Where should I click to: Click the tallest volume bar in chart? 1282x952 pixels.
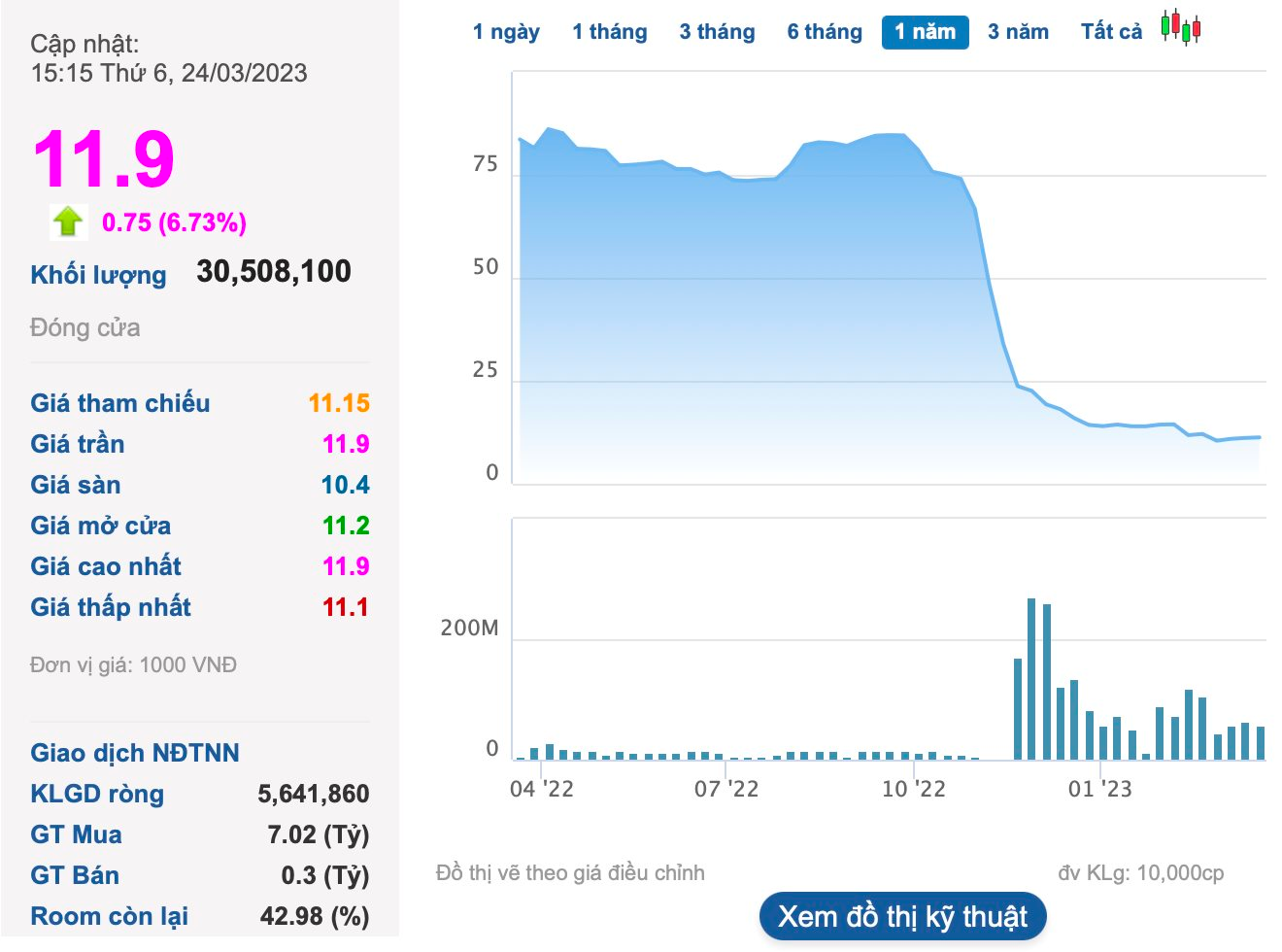point(1031,679)
